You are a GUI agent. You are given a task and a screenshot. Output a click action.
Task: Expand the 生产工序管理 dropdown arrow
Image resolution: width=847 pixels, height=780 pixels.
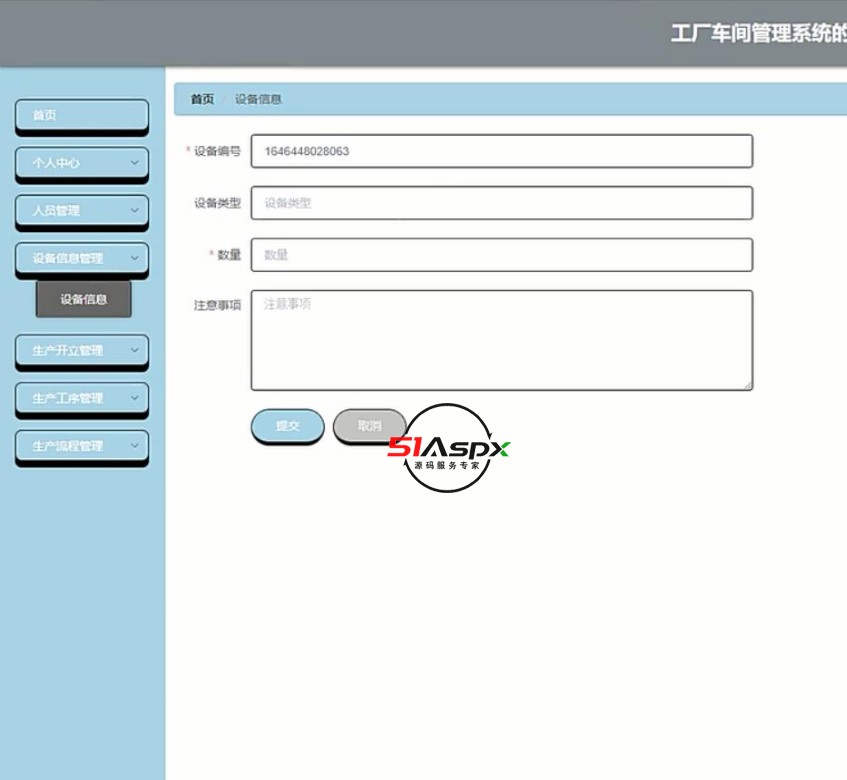click(x=133, y=399)
